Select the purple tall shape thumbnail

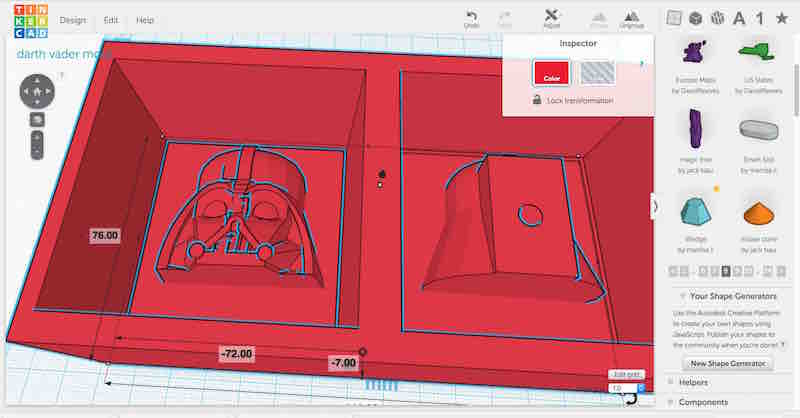pyautogui.click(x=695, y=129)
